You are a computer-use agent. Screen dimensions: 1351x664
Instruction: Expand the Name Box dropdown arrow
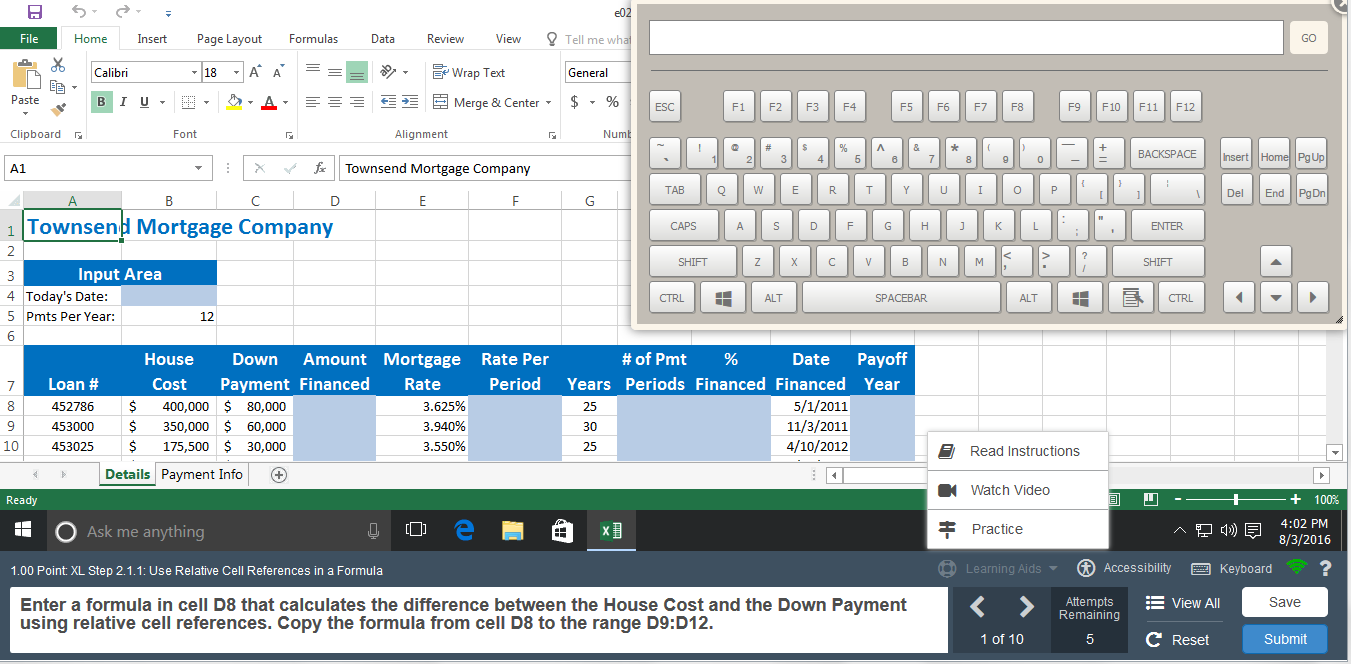point(198,168)
